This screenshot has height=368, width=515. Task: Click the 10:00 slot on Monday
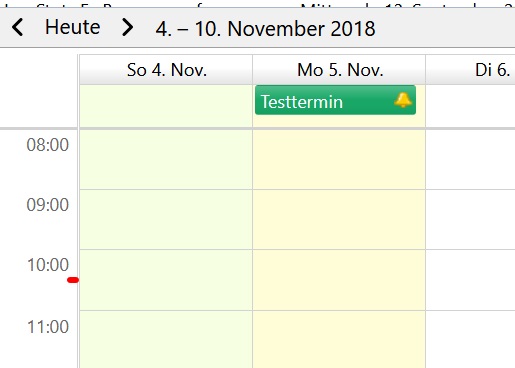pos(339,280)
